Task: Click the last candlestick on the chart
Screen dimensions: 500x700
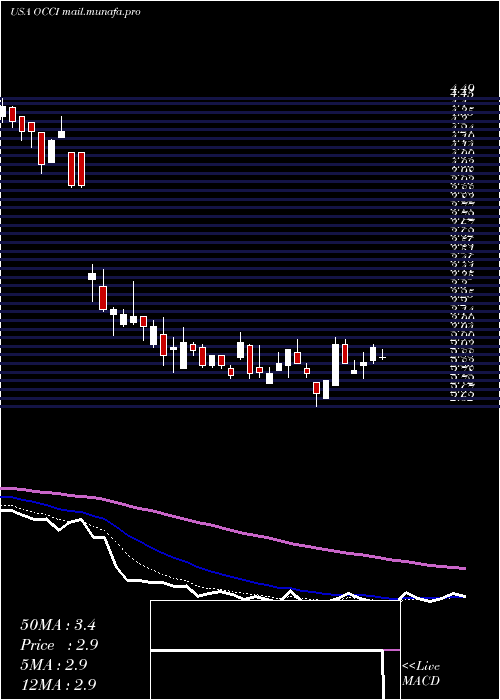Action: 383,356
